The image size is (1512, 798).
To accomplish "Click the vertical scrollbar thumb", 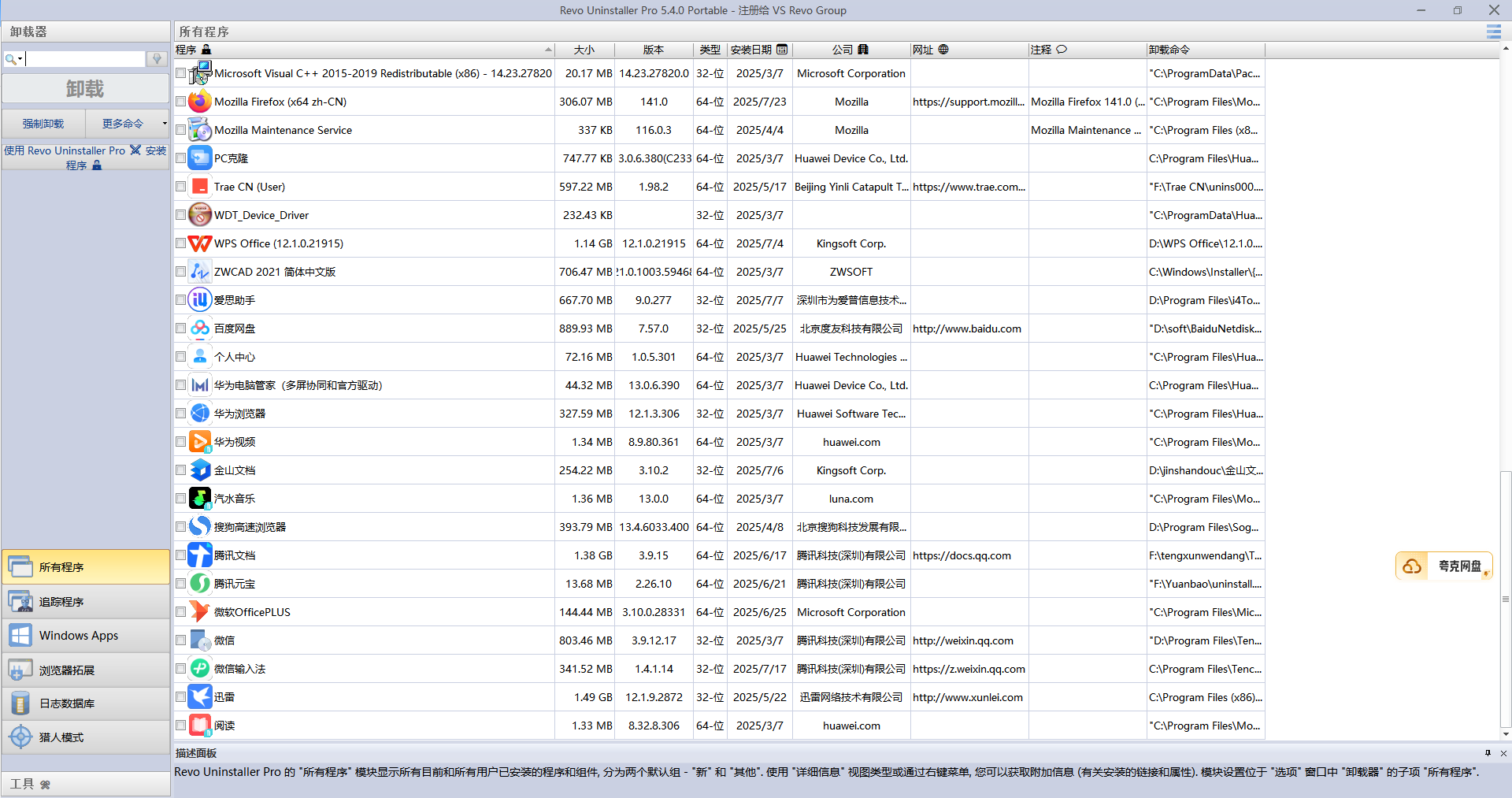I will pos(1506,599).
